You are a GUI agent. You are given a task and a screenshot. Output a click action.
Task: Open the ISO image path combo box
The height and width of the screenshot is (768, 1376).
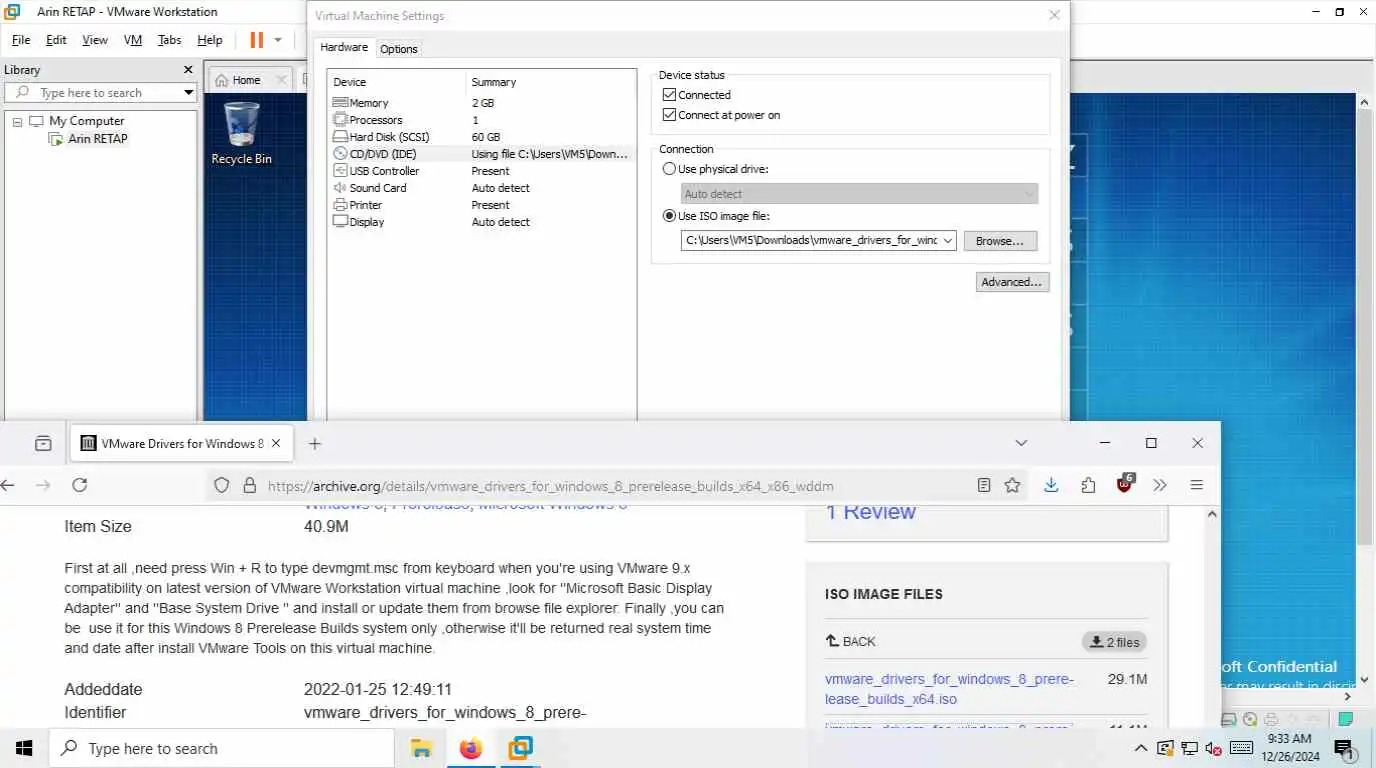[818, 241]
